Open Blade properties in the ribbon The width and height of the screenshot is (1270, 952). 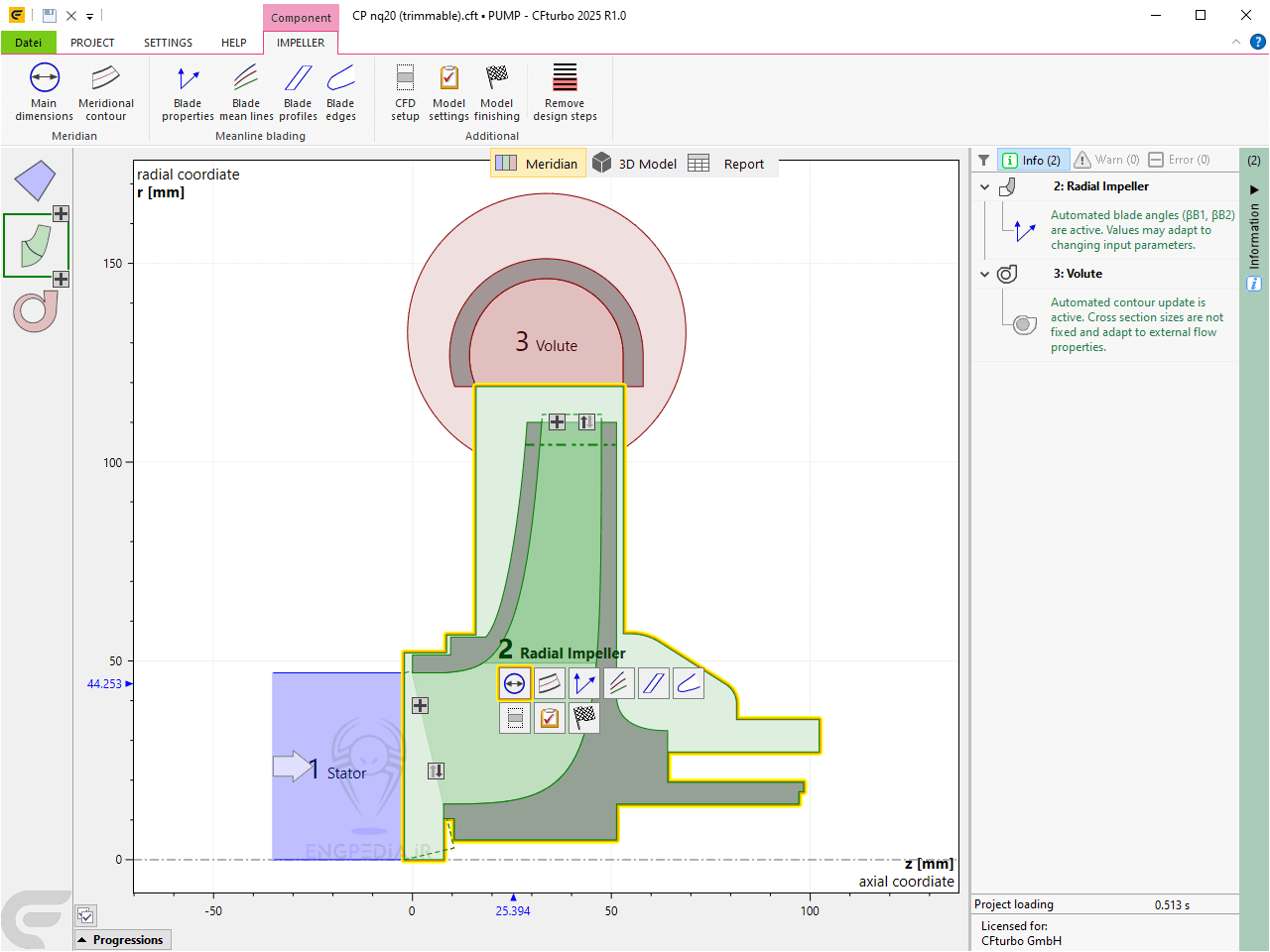[x=188, y=92]
